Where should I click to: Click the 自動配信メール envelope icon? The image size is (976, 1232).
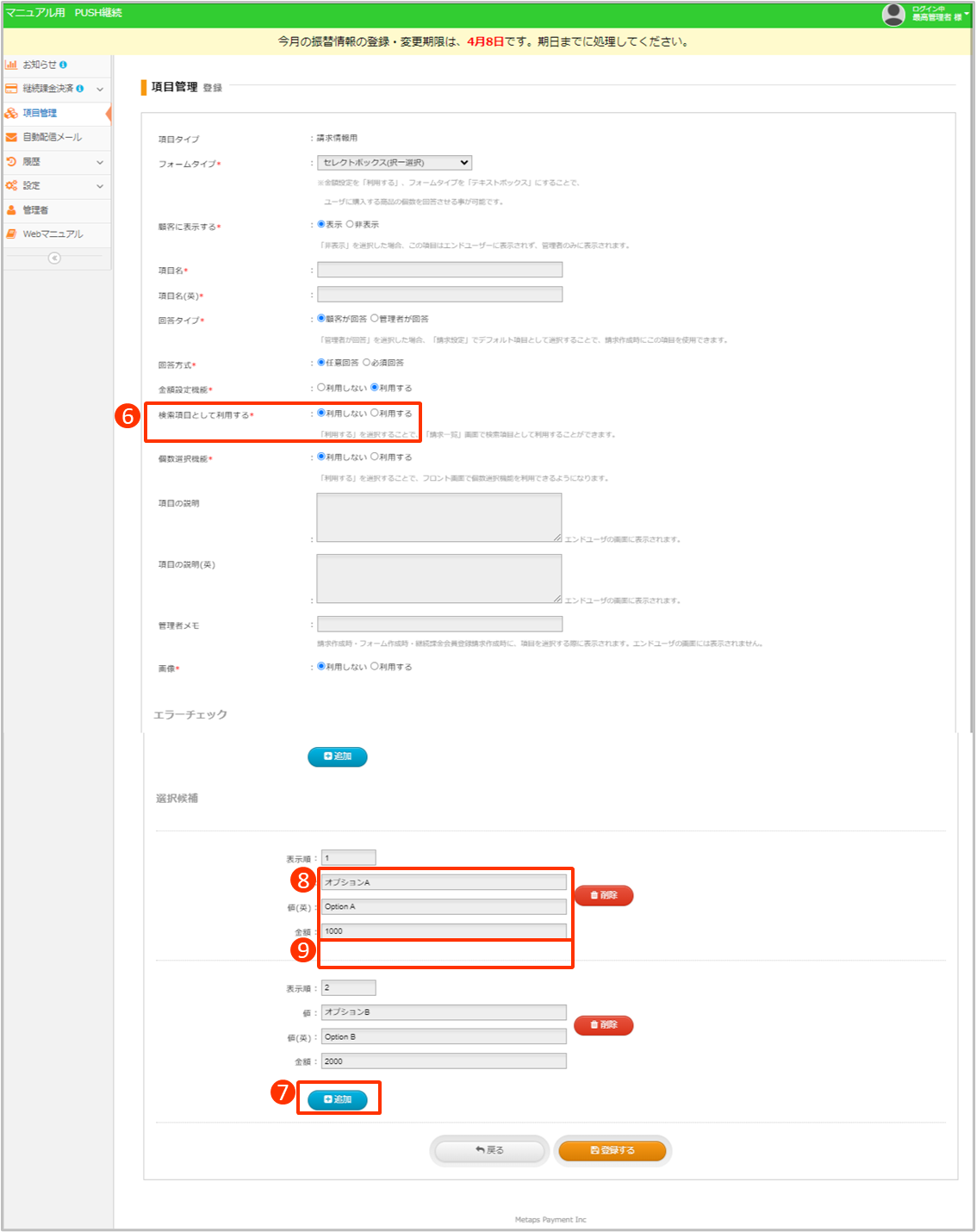[x=11, y=137]
